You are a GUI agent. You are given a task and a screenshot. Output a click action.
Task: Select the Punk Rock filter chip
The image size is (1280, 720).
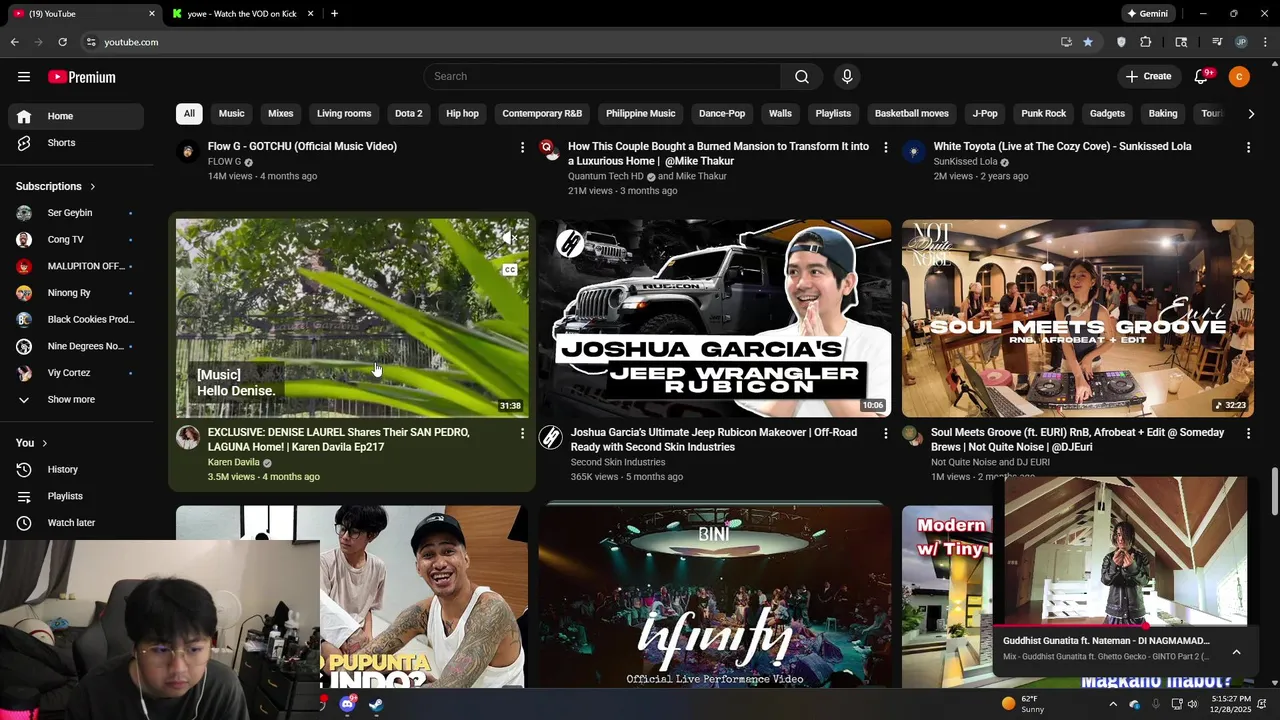pos(1044,114)
